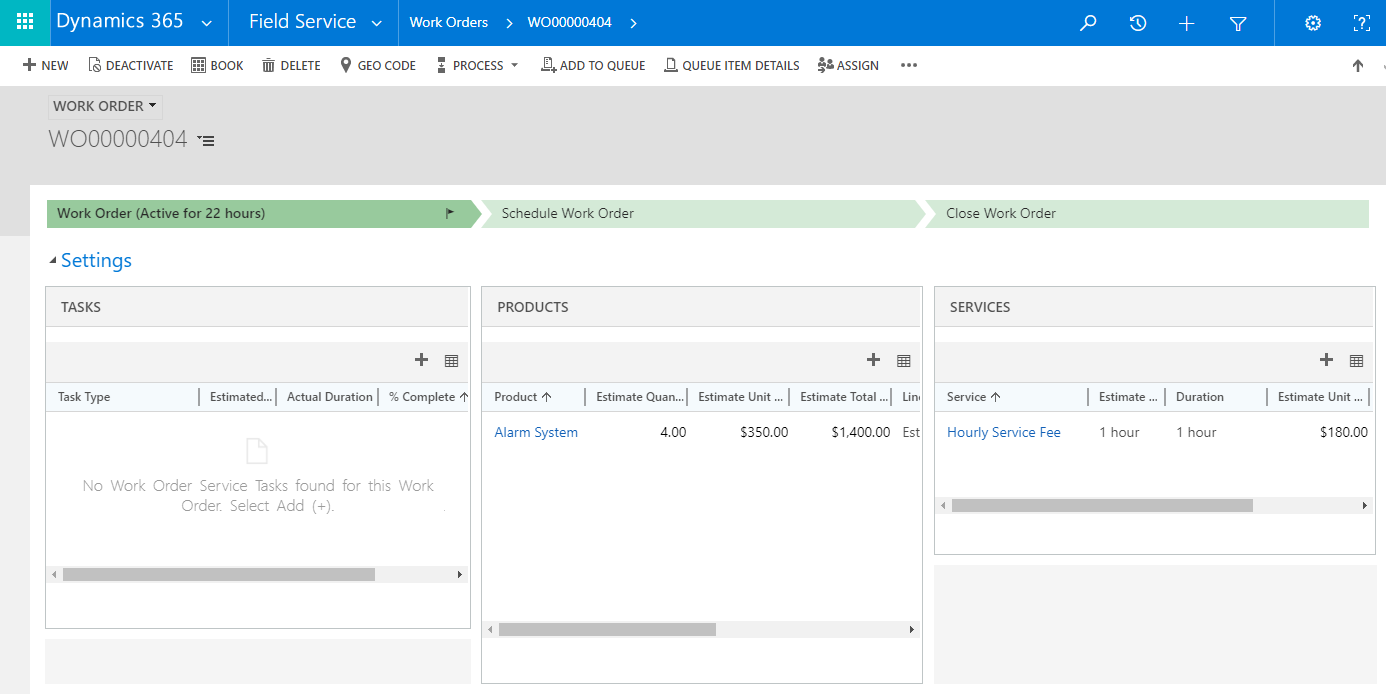Viewport: 1386px width, 694px height.
Task: Click the quick create plus icon
Action: [x=1186, y=23]
